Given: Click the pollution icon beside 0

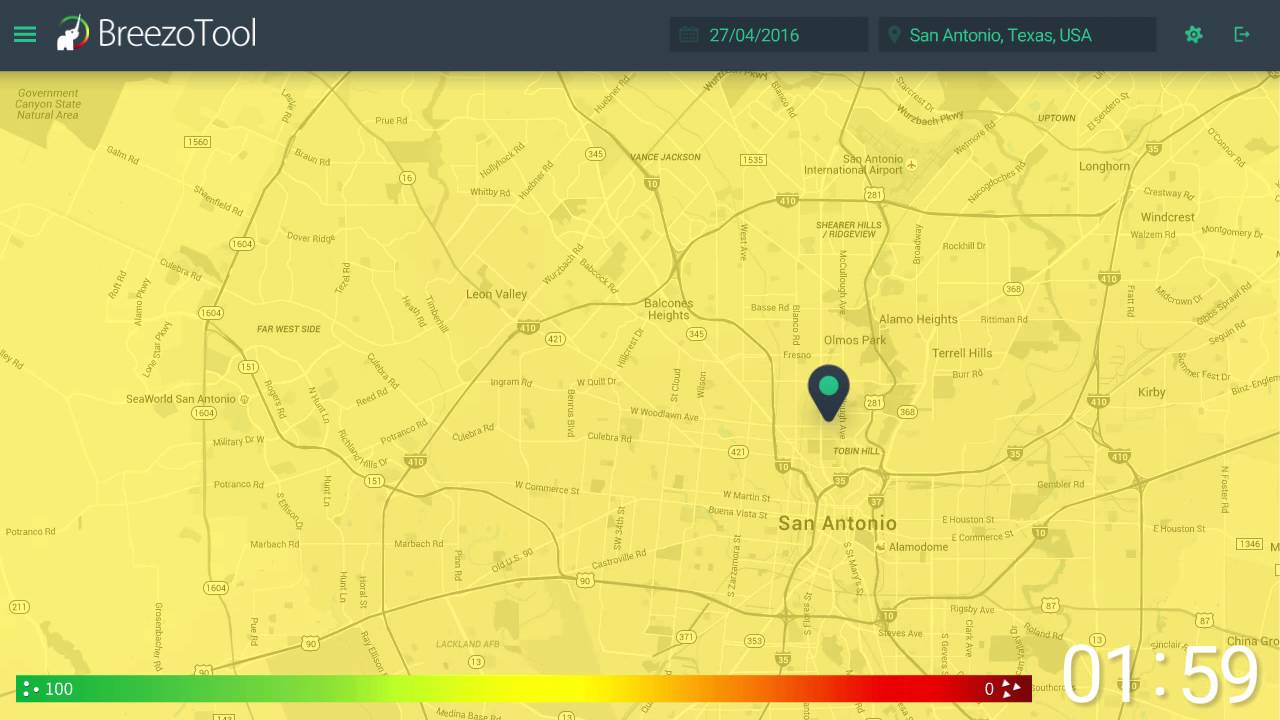Looking at the screenshot, I should (x=1012, y=688).
